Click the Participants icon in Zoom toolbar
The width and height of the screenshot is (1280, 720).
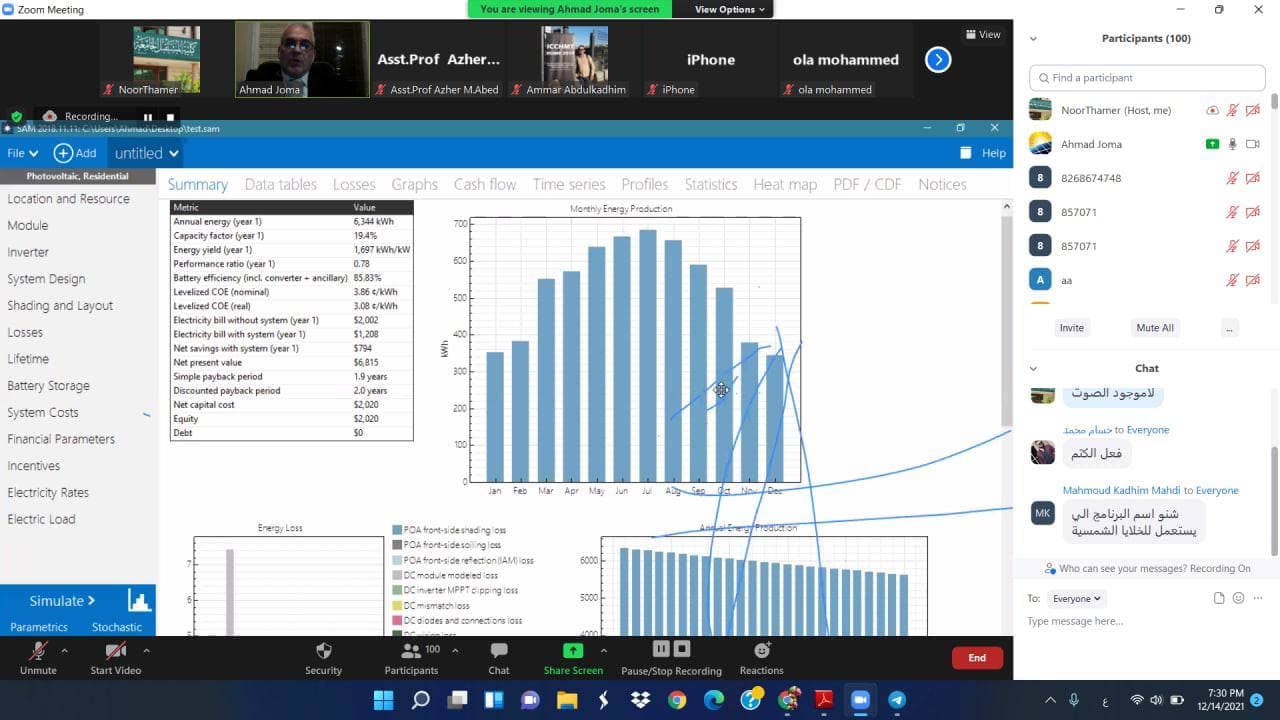pyautogui.click(x=410, y=651)
